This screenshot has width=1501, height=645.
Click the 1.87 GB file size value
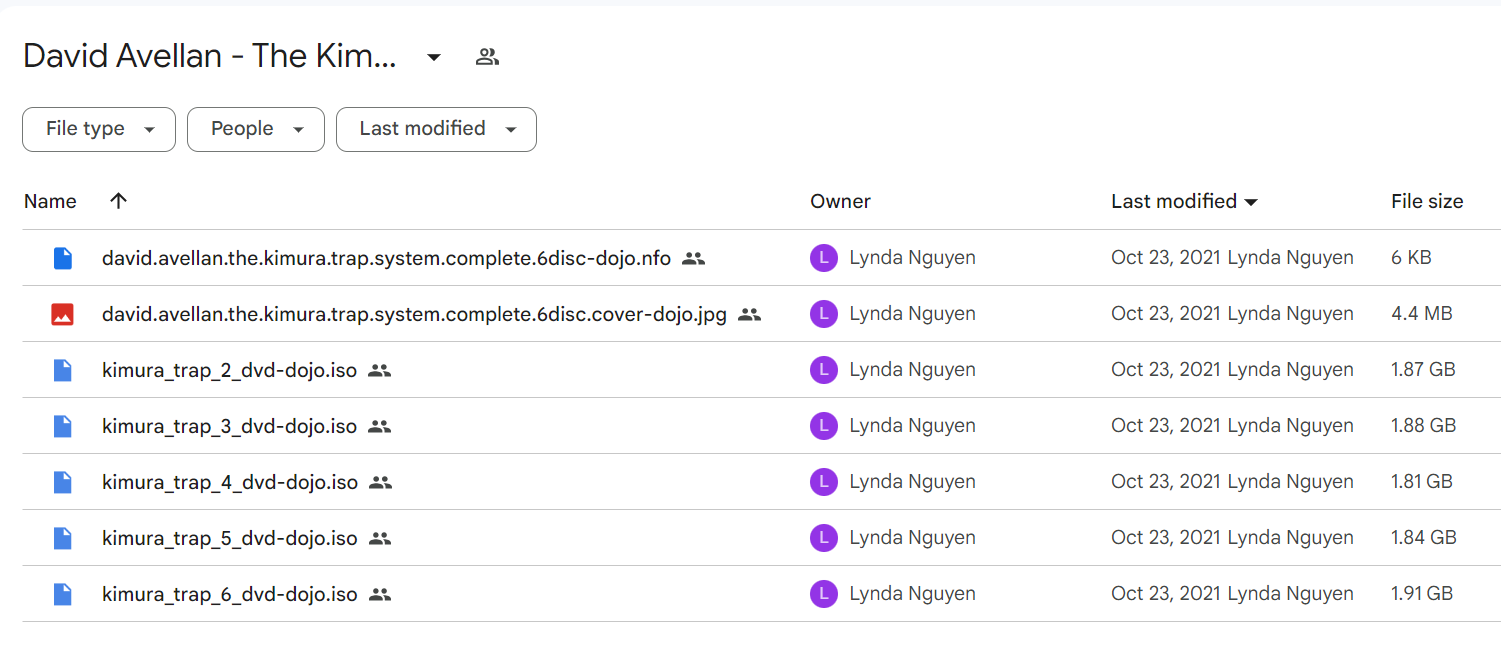pos(1423,370)
